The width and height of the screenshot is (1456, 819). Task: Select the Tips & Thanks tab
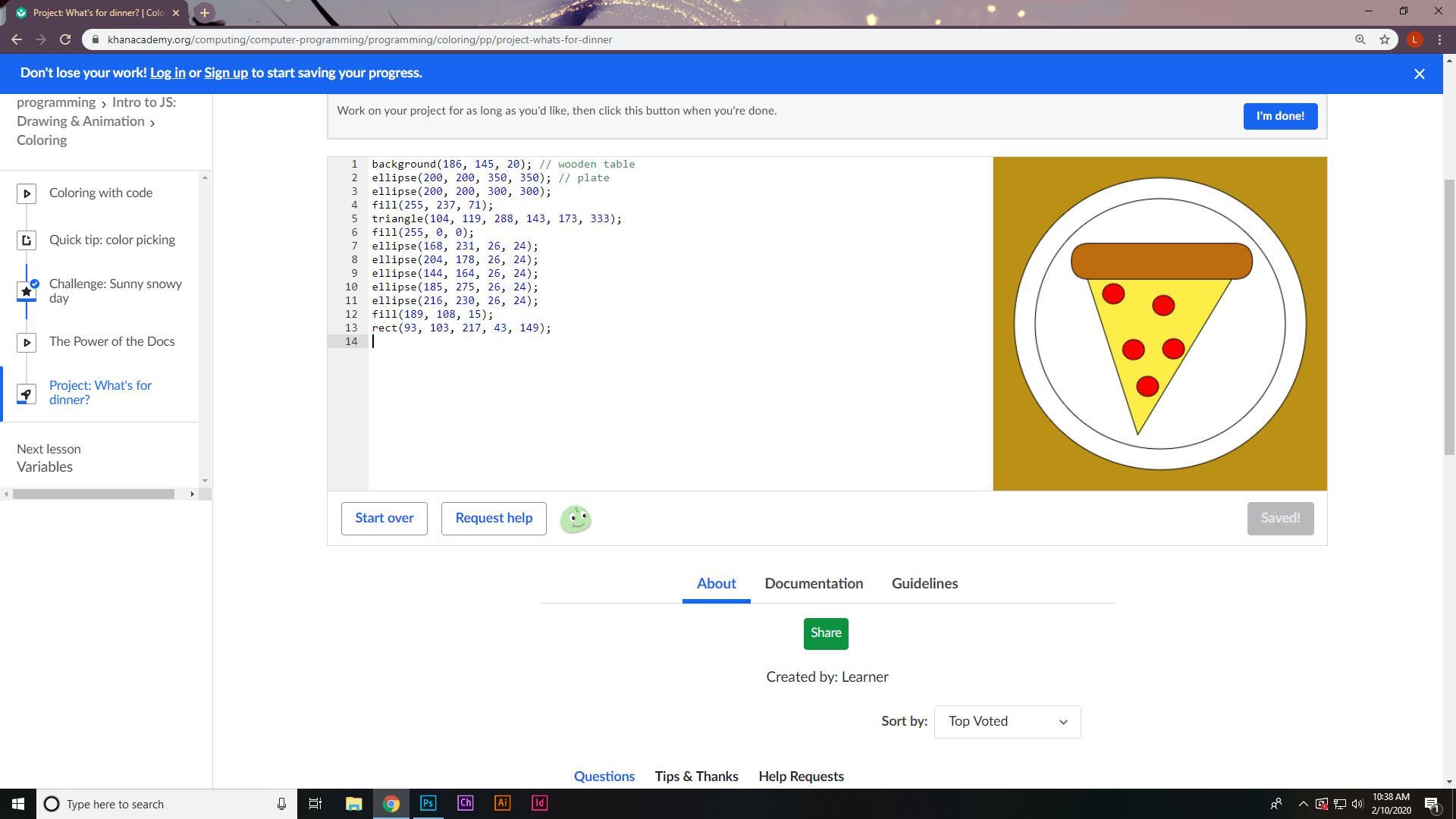695,776
